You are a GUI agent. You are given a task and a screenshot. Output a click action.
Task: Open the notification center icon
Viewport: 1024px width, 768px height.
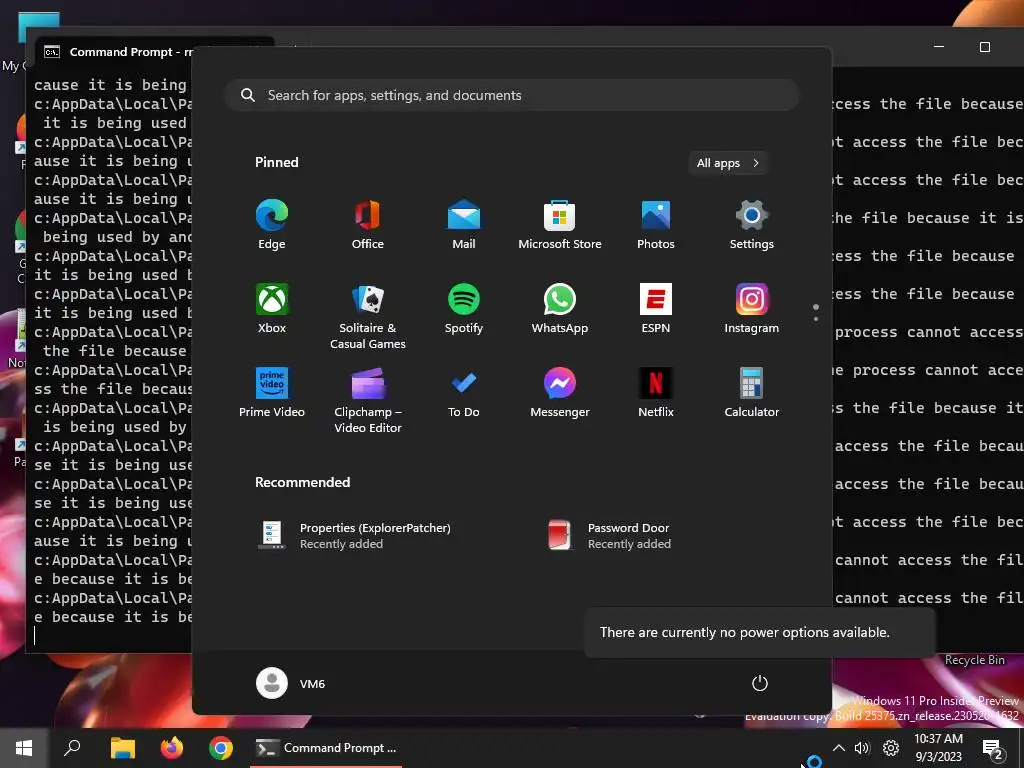tap(993, 749)
